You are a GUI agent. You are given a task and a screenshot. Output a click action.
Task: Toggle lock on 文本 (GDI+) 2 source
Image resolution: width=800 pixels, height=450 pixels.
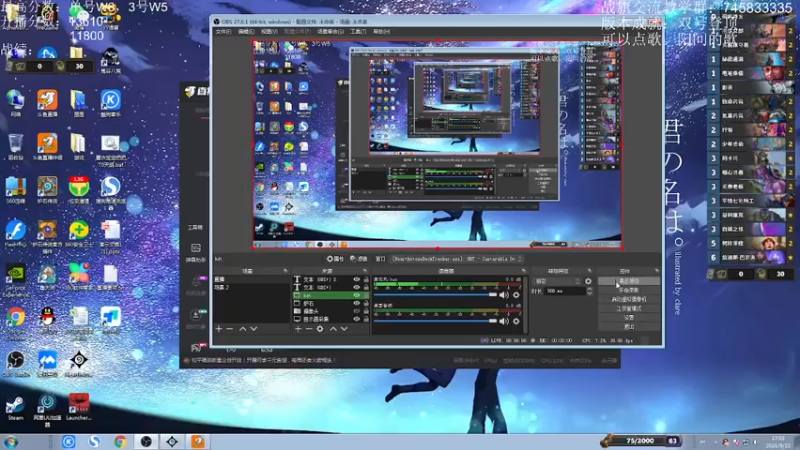(366, 280)
